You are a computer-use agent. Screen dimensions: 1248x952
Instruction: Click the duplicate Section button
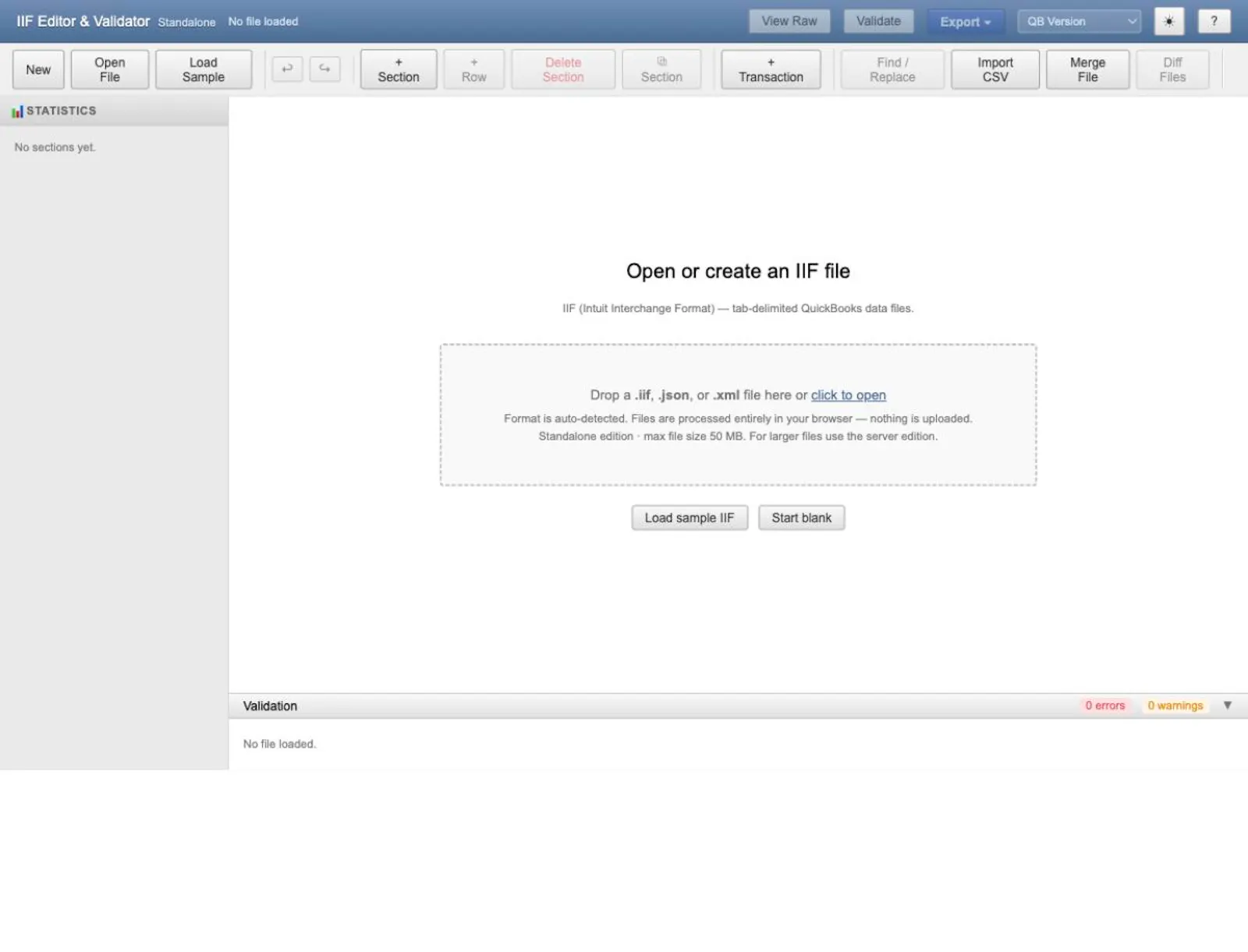[x=661, y=69]
